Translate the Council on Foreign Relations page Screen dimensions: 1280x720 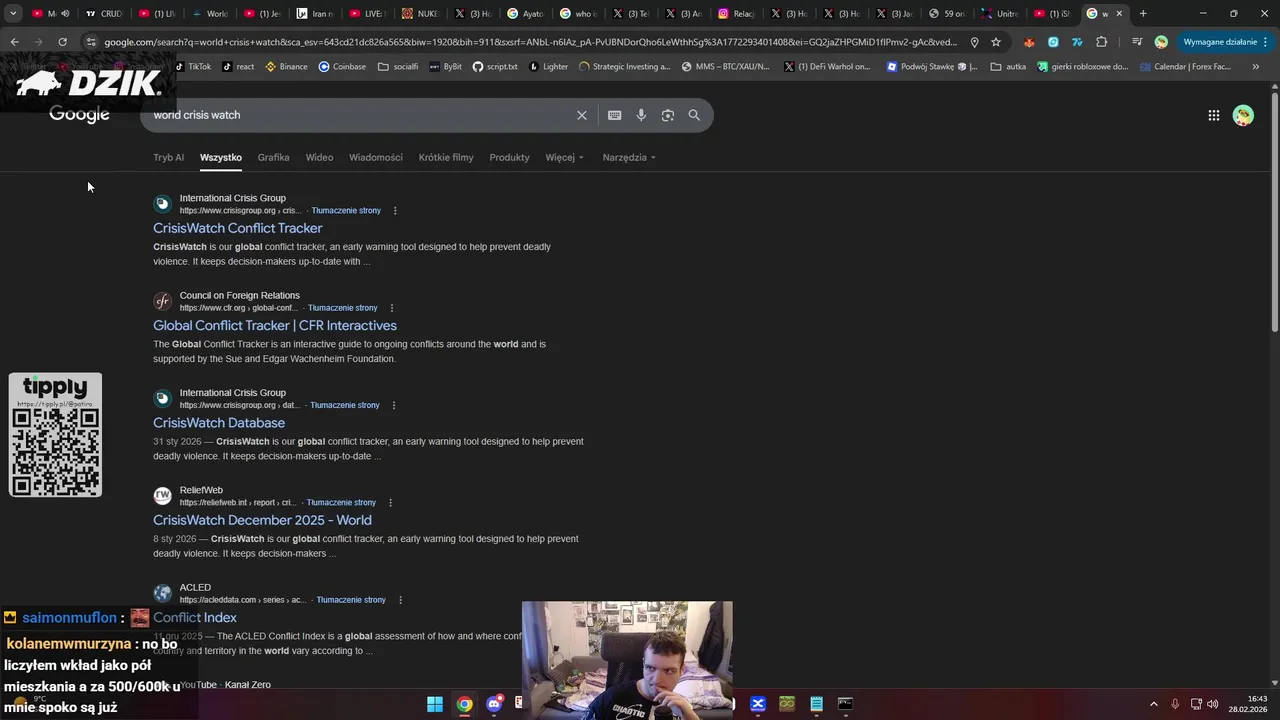click(342, 308)
